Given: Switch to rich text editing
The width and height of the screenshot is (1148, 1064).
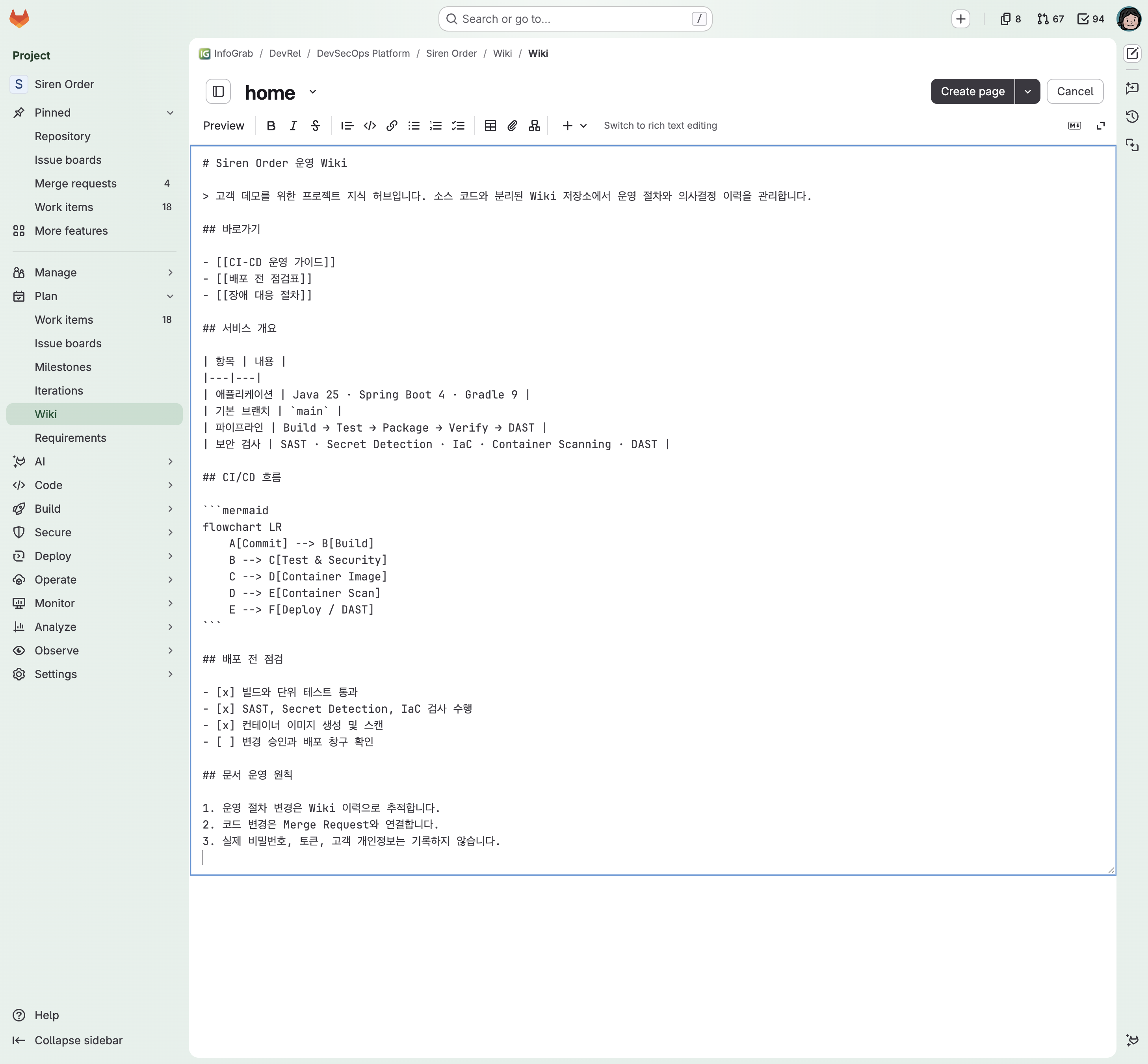Looking at the screenshot, I should 660,126.
